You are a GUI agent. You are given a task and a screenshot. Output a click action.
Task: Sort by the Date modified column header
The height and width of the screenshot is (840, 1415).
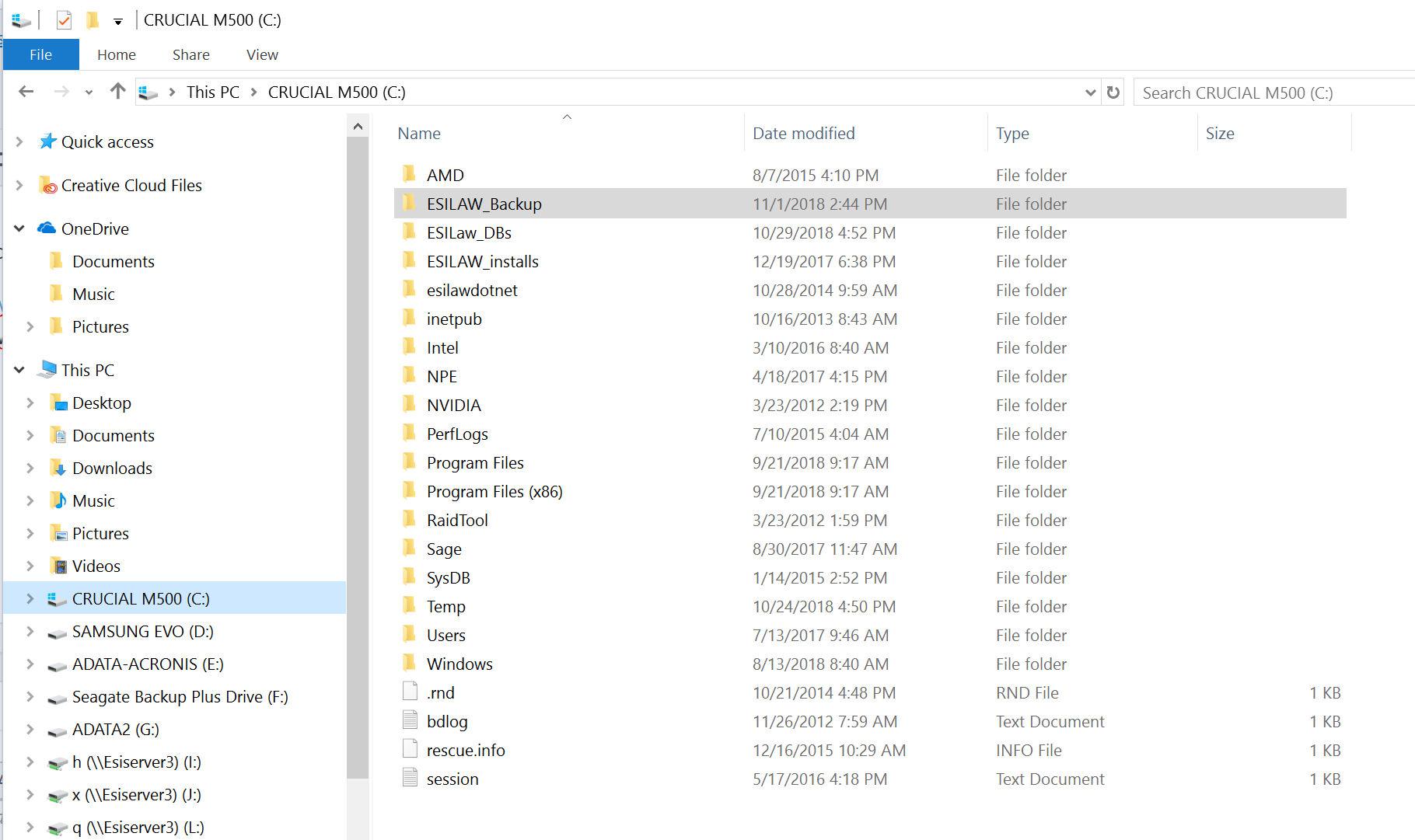(x=804, y=133)
